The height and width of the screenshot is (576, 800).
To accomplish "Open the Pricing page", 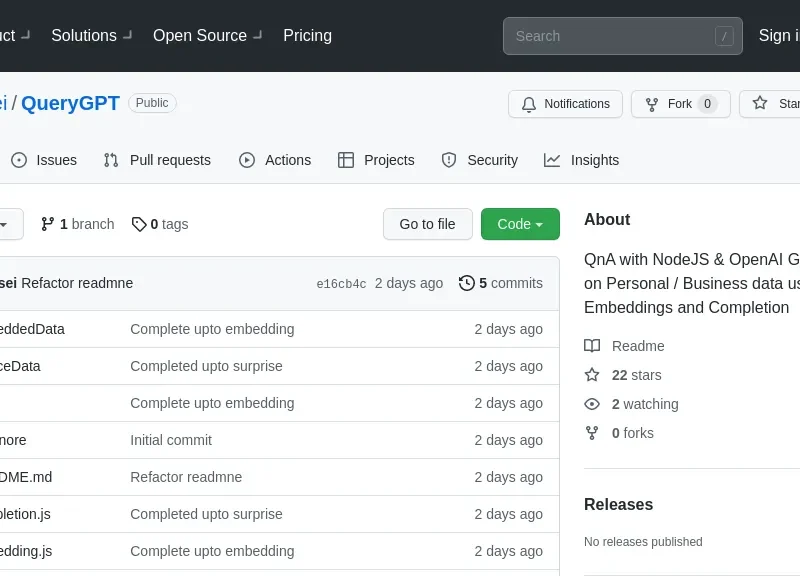I will 308,35.
